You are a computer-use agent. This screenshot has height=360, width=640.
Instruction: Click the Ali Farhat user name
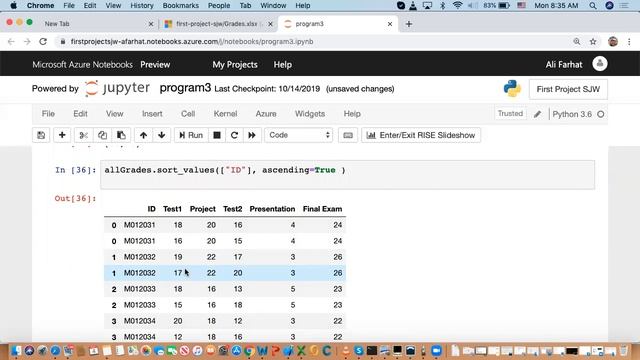564,64
